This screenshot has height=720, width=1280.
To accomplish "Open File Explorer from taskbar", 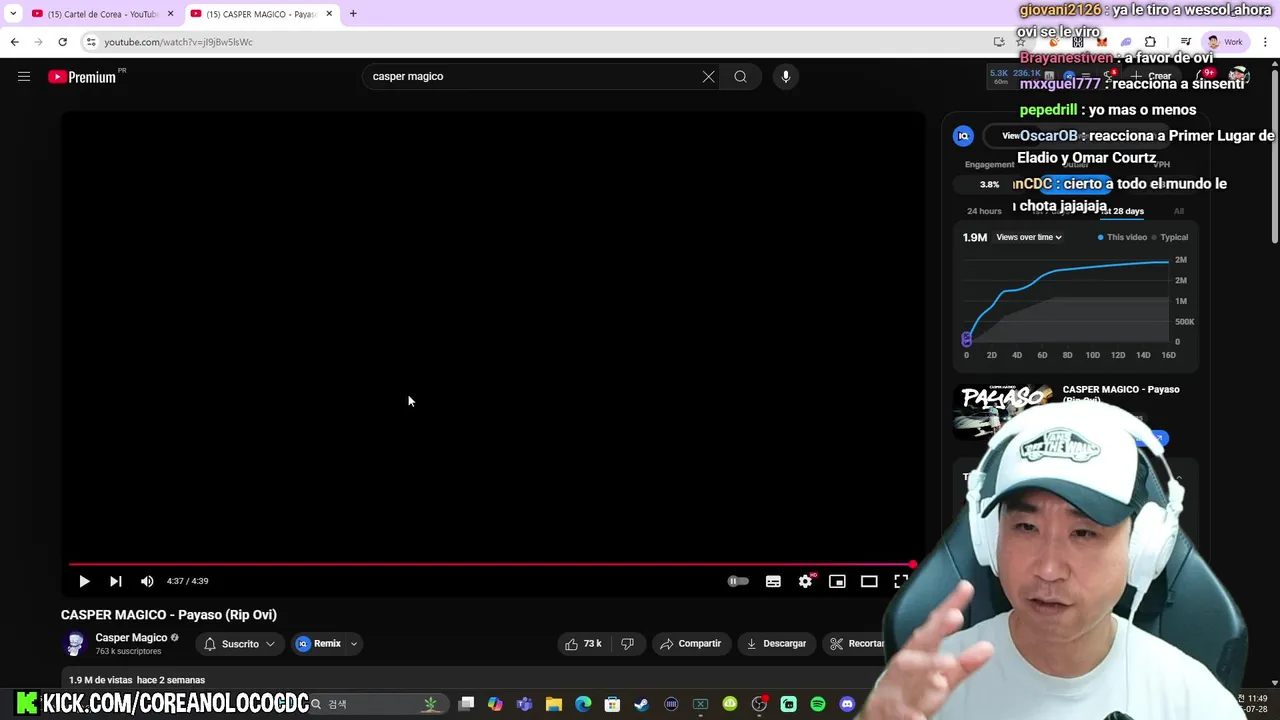I will pos(553,704).
